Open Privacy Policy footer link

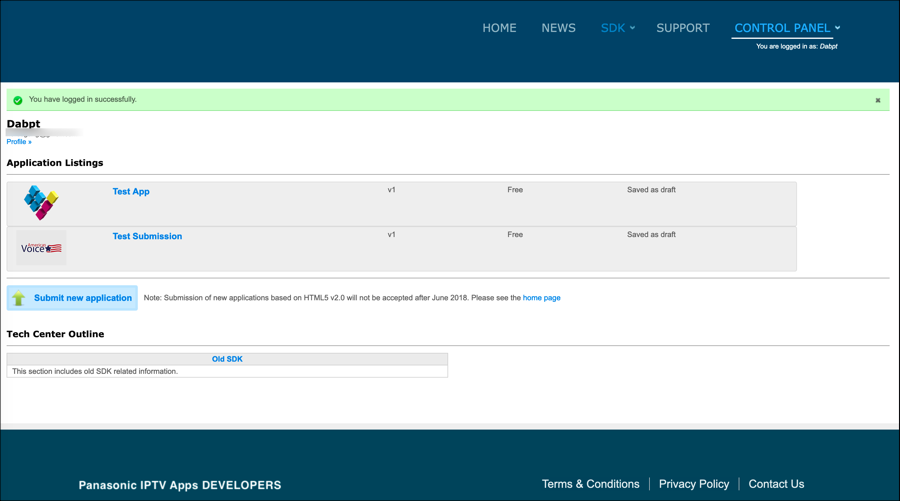[694, 484]
